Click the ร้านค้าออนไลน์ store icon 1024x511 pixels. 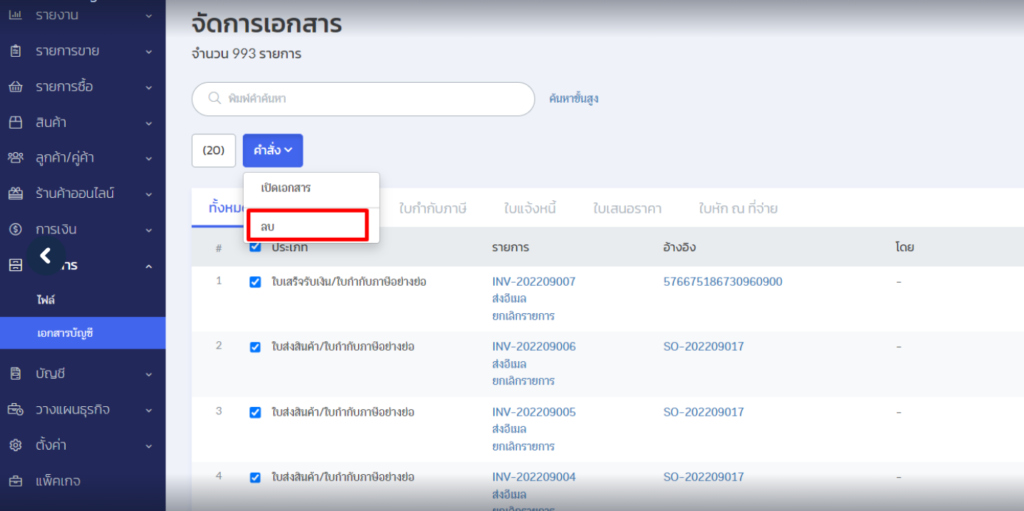pos(15,194)
